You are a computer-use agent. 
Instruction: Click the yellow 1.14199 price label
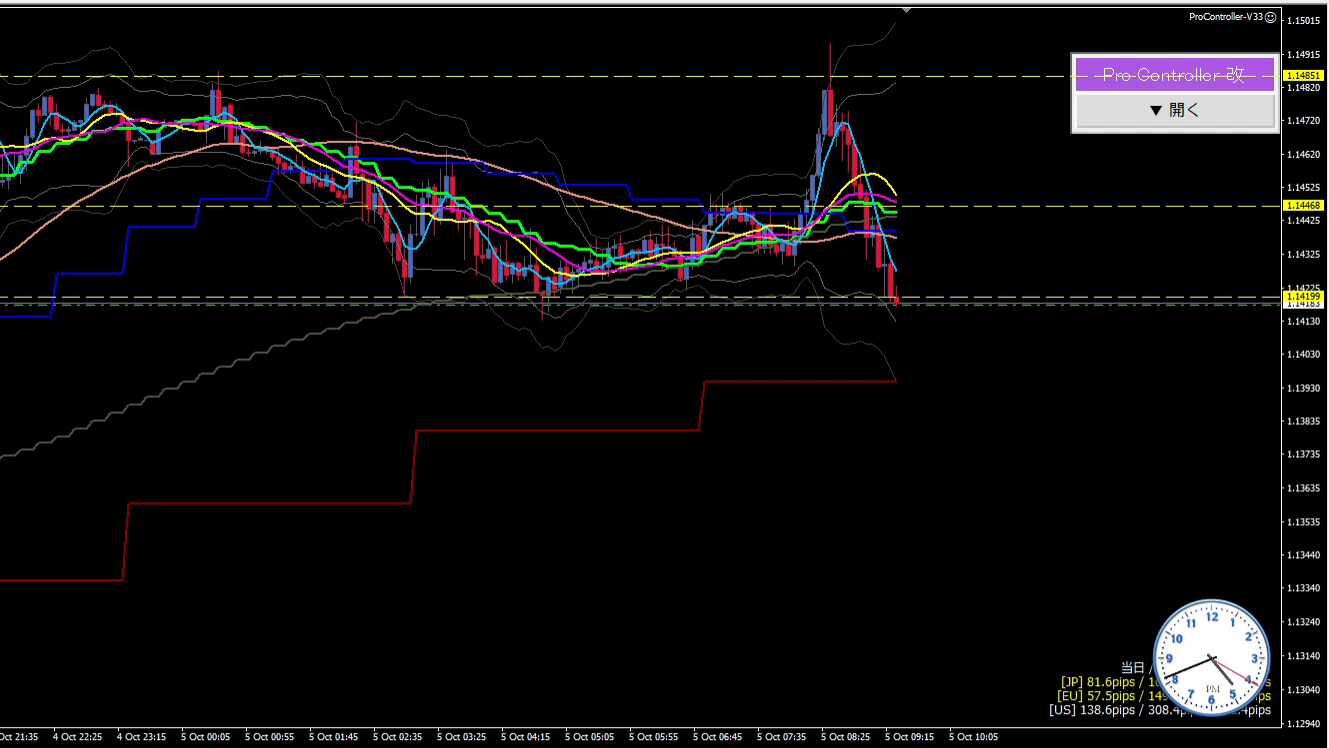click(1304, 297)
